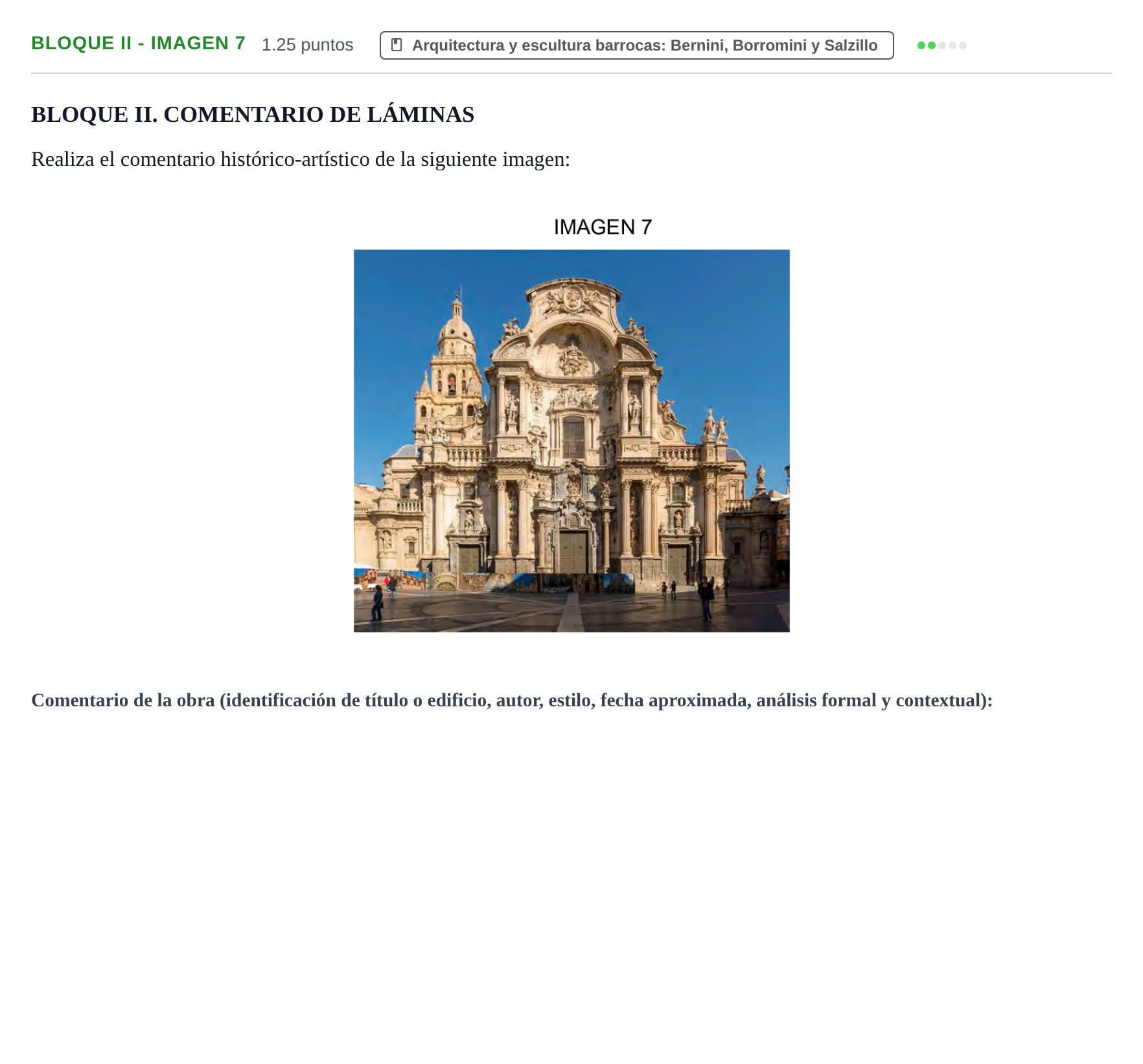Click the book icon in the topic tag

click(397, 45)
